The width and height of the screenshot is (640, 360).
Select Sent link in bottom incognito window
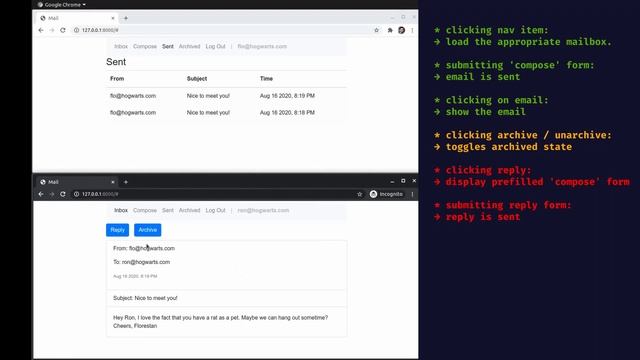tap(168, 210)
